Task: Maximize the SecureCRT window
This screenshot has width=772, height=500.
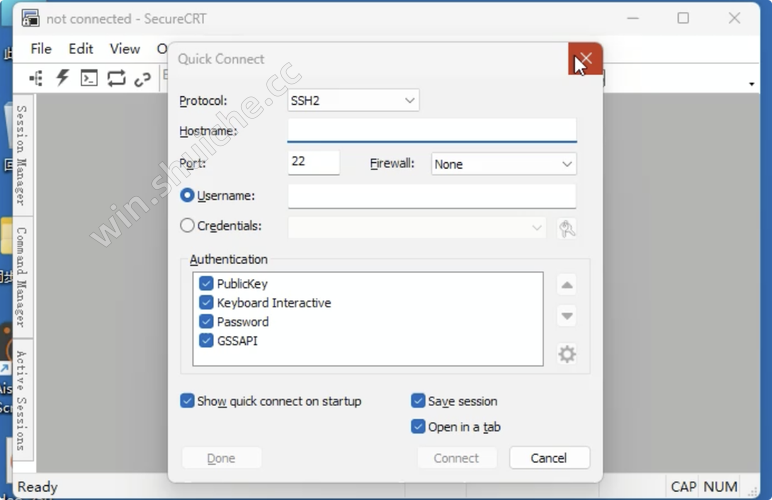Action: coord(683,18)
